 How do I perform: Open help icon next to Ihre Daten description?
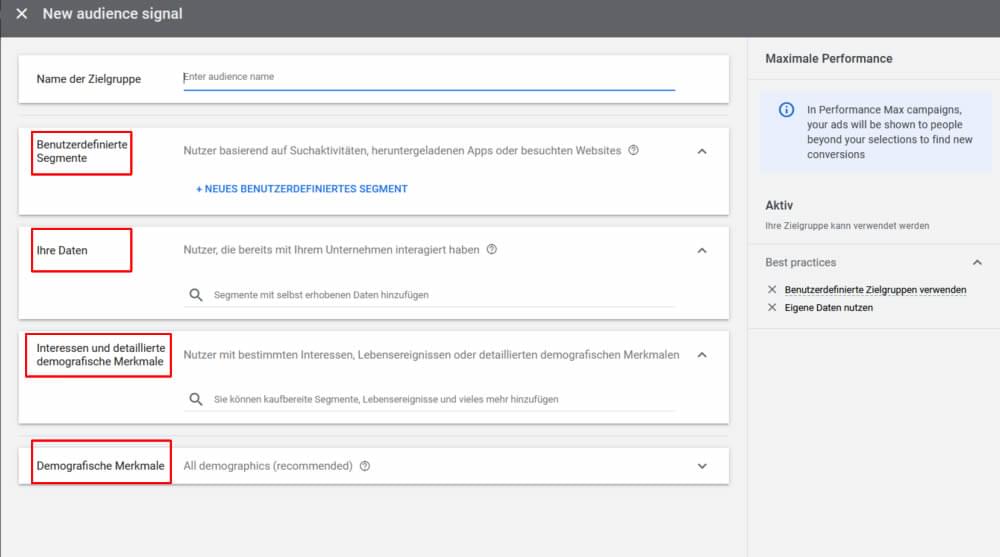click(492, 249)
